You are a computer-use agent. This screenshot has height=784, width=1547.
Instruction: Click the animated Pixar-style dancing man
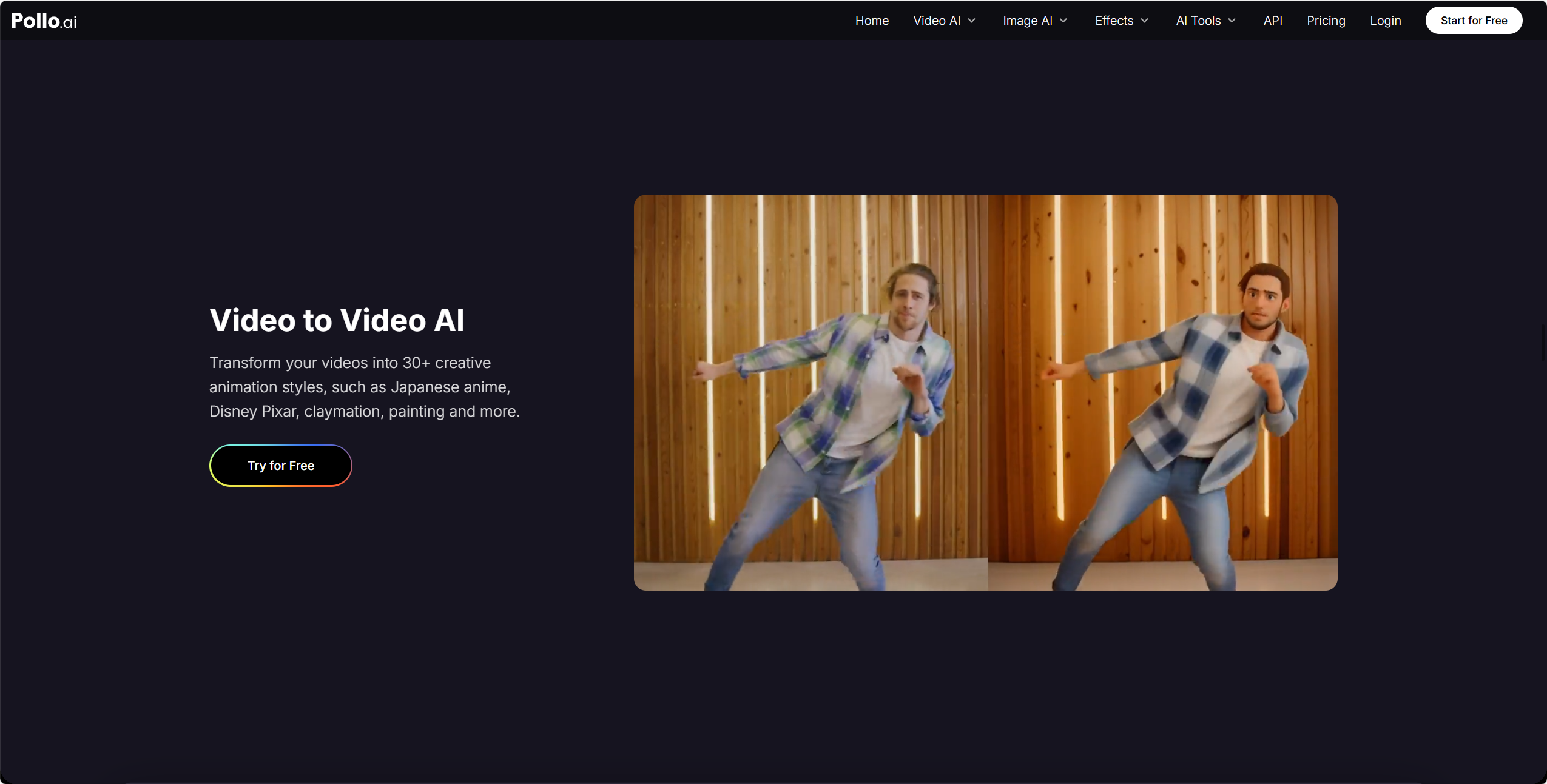coord(1162,392)
